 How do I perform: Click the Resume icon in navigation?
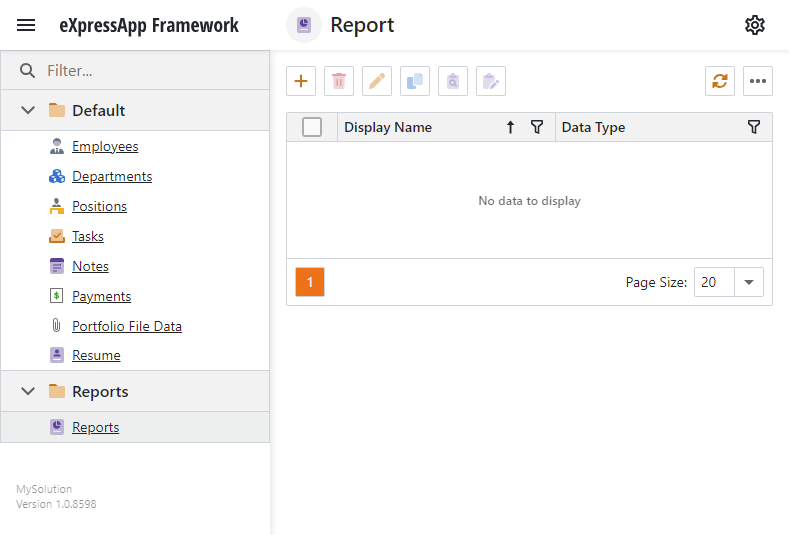(57, 355)
